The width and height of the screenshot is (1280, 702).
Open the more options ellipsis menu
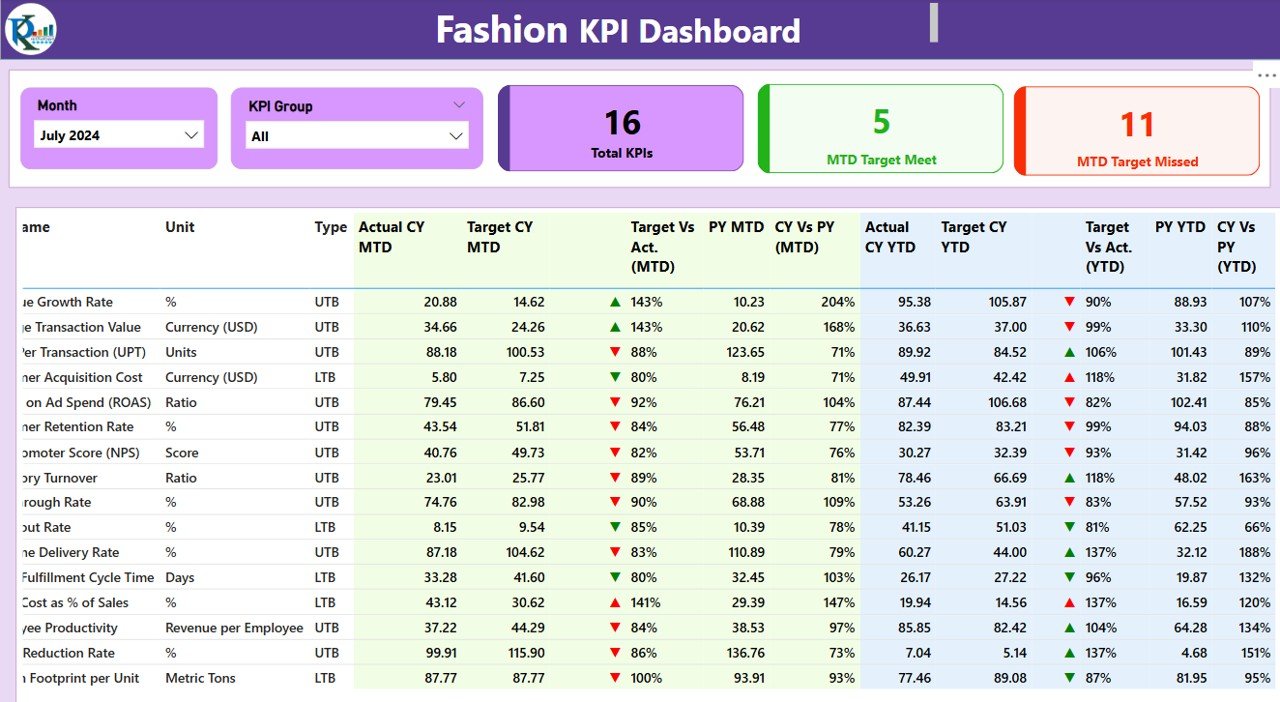point(1266,76)
